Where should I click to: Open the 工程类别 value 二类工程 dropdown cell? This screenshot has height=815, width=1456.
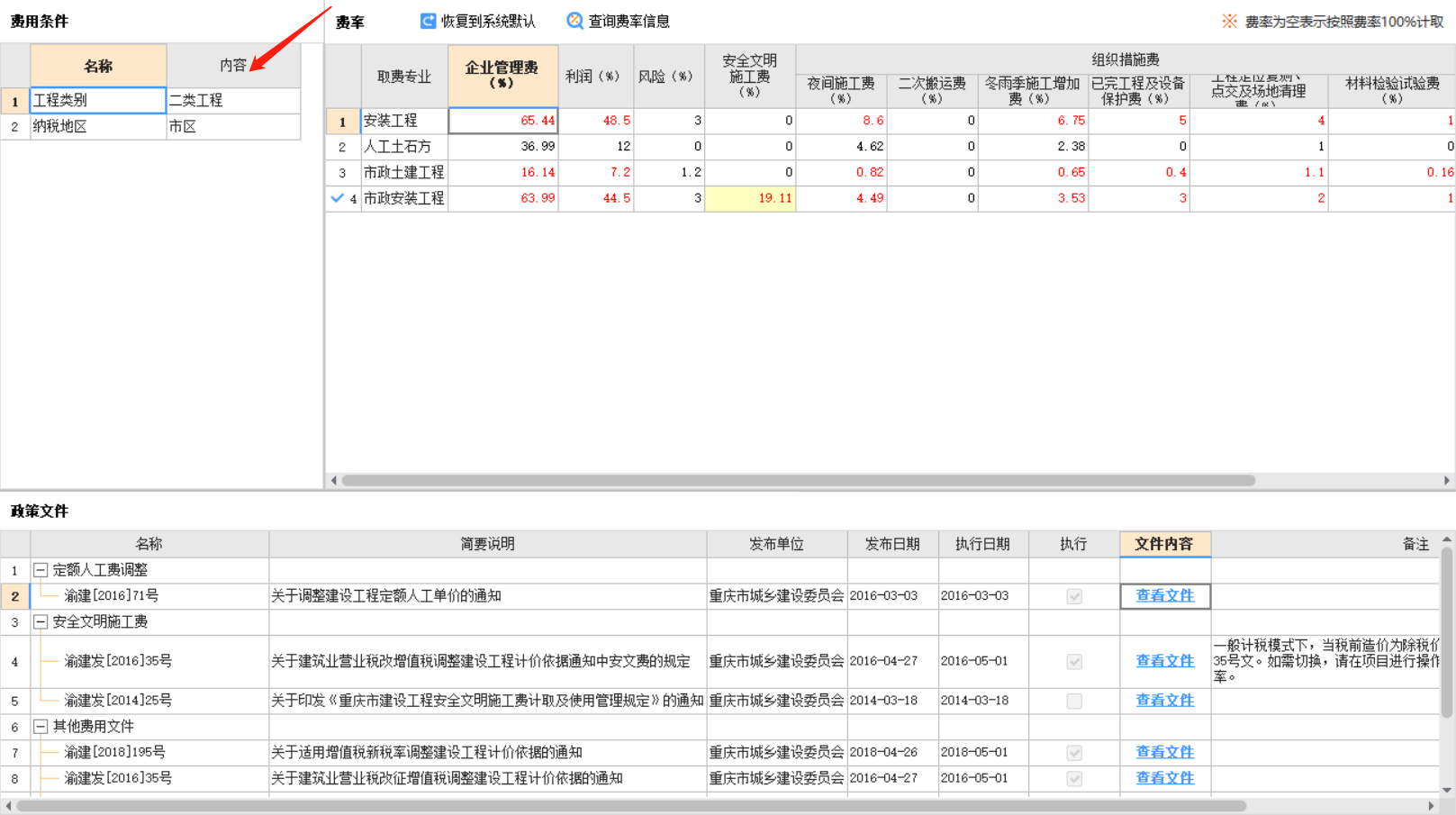pyautogui.click(x=233, y=100)
